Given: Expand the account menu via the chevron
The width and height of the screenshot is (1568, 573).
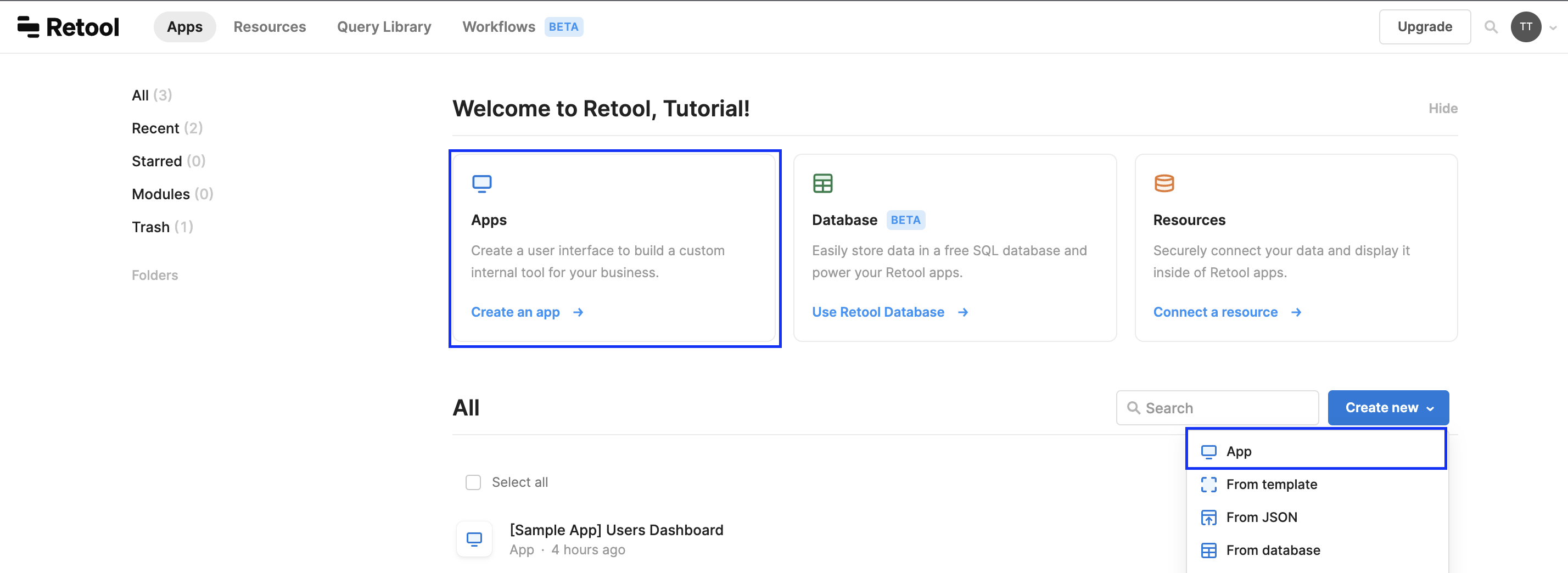Looking at the screenshot, I should 1552,27.
